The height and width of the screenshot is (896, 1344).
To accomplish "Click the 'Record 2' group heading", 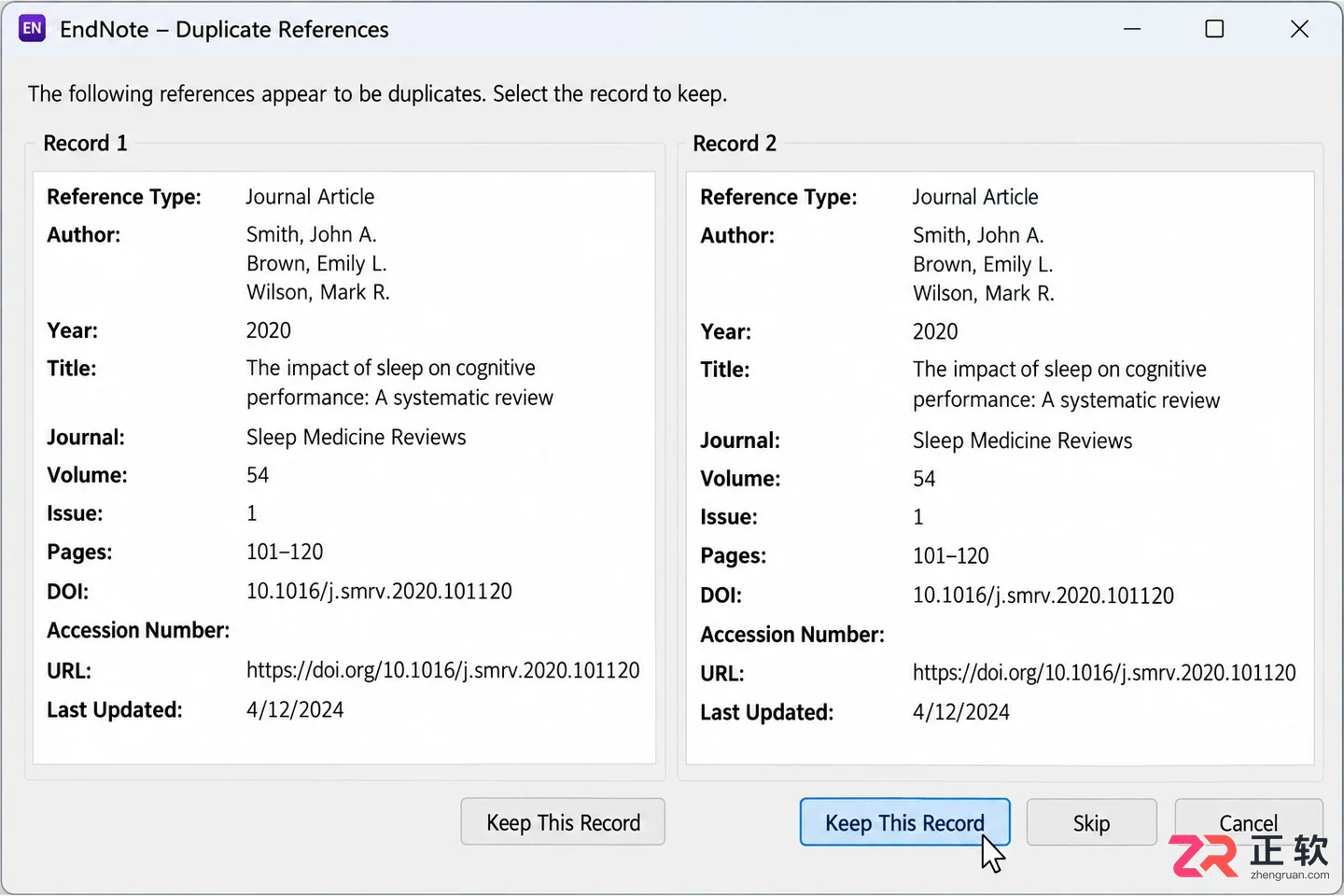I will coord(735,143).
